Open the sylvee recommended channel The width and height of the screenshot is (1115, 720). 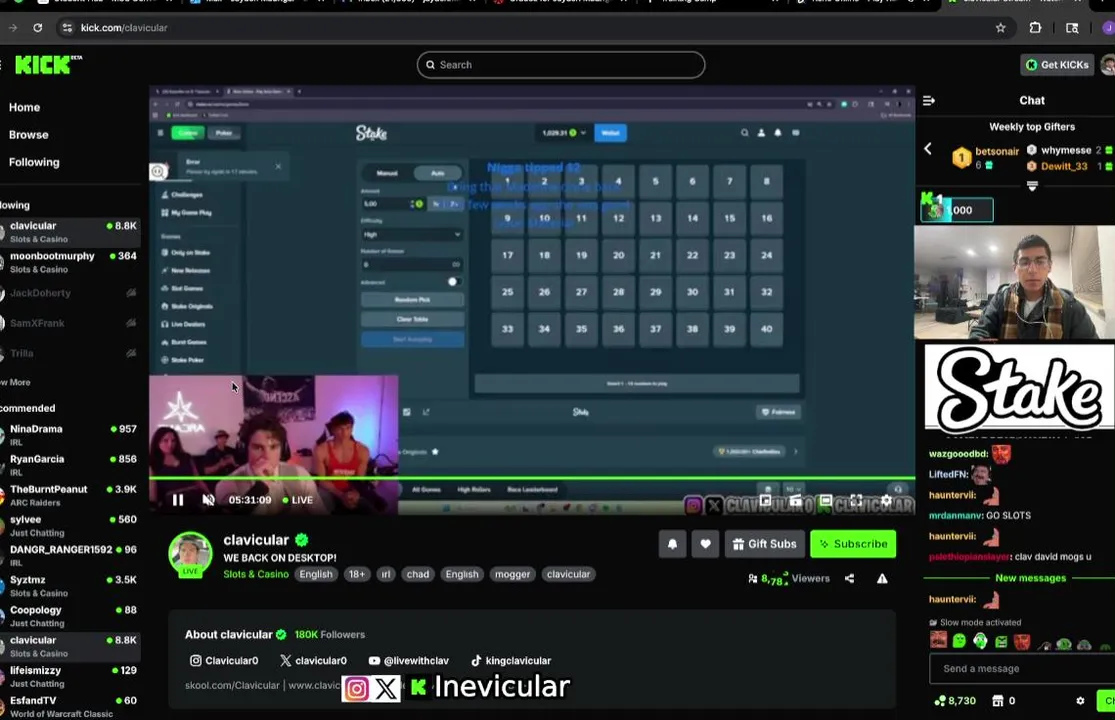(70, 525)
